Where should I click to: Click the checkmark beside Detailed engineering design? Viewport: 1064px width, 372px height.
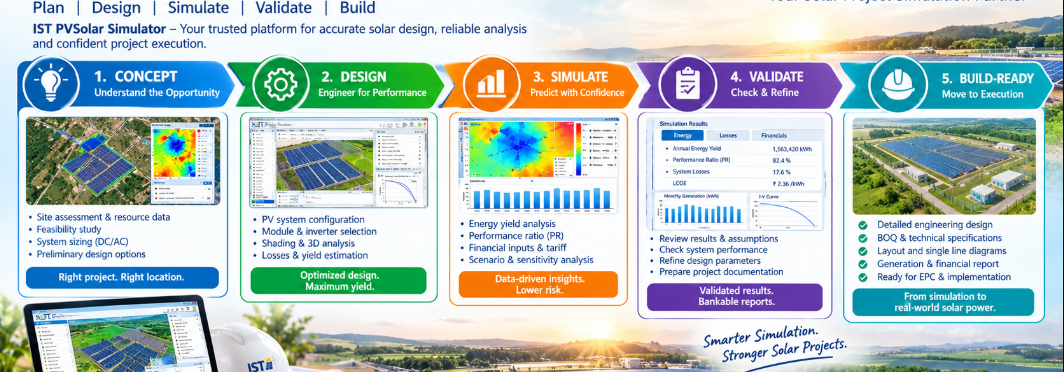[x=862, y=225]
